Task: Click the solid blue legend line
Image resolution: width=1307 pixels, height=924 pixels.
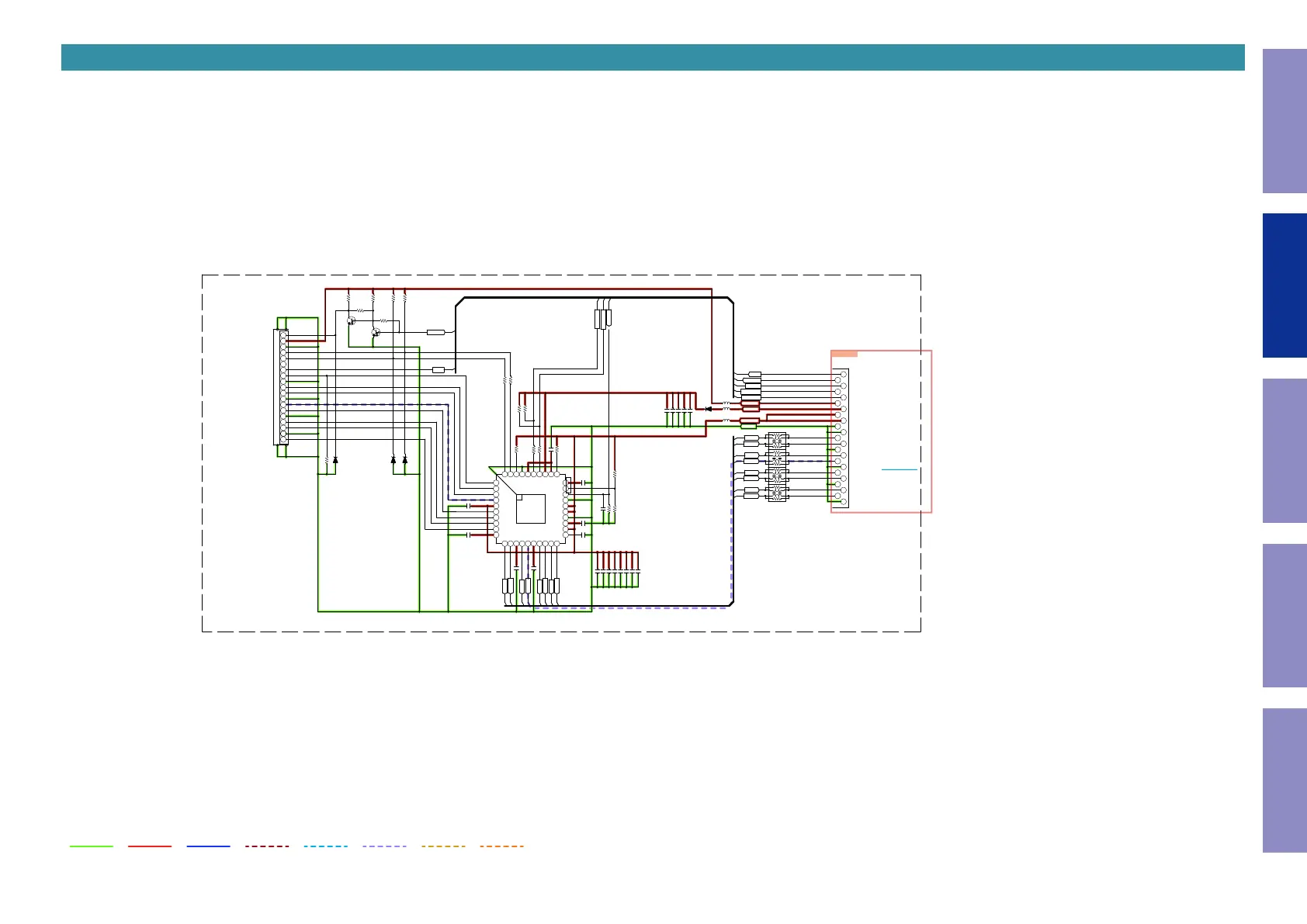Action: point(208,846)
